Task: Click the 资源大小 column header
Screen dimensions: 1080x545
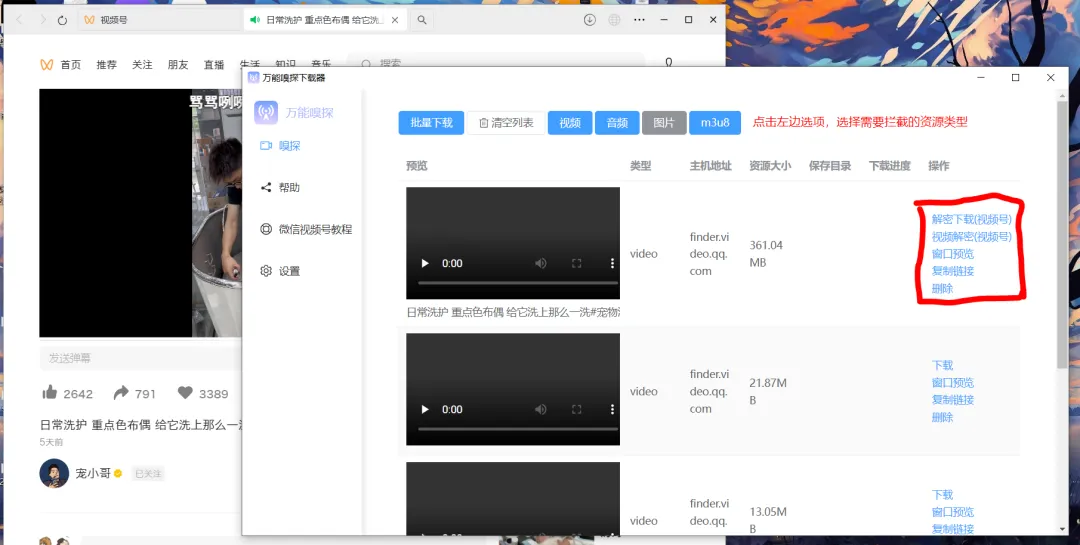Action: click(770, 166)
